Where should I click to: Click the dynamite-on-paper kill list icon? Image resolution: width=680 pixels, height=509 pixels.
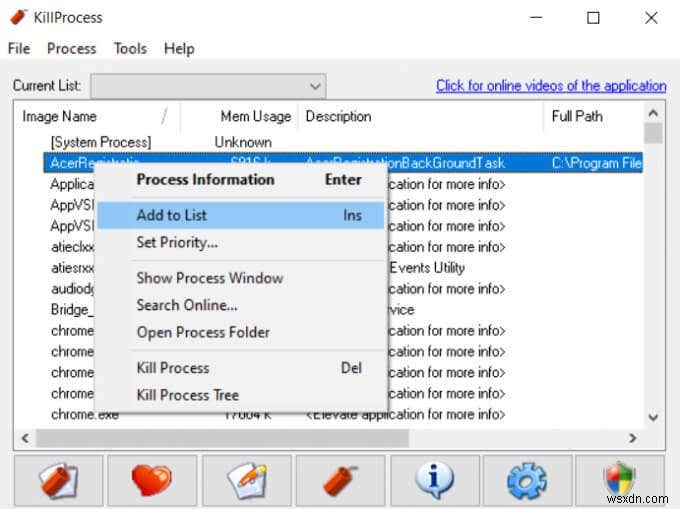59,480
